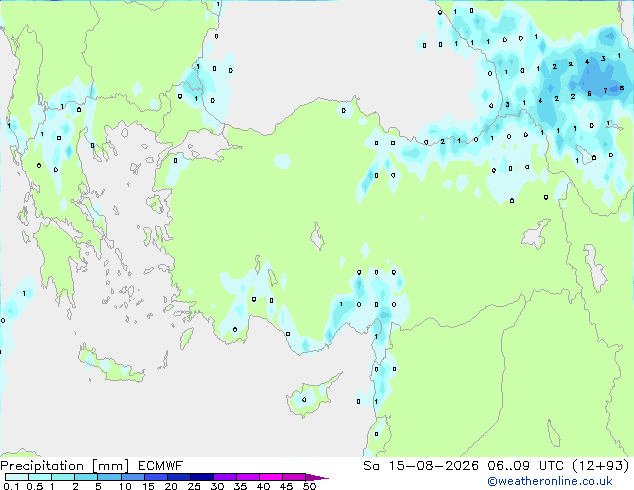Select the "20" legend label

pos(171,486)
